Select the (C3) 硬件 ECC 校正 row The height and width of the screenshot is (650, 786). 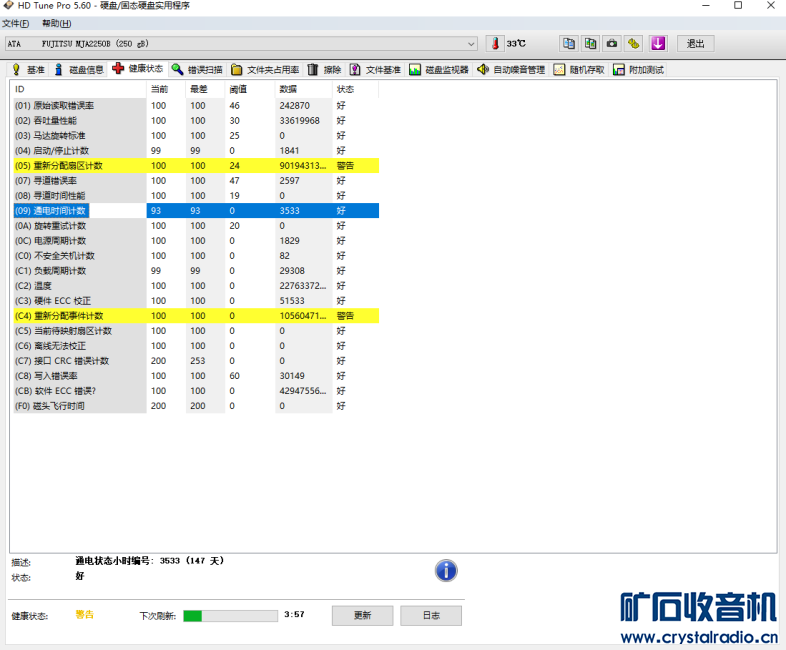coord(196,301)
